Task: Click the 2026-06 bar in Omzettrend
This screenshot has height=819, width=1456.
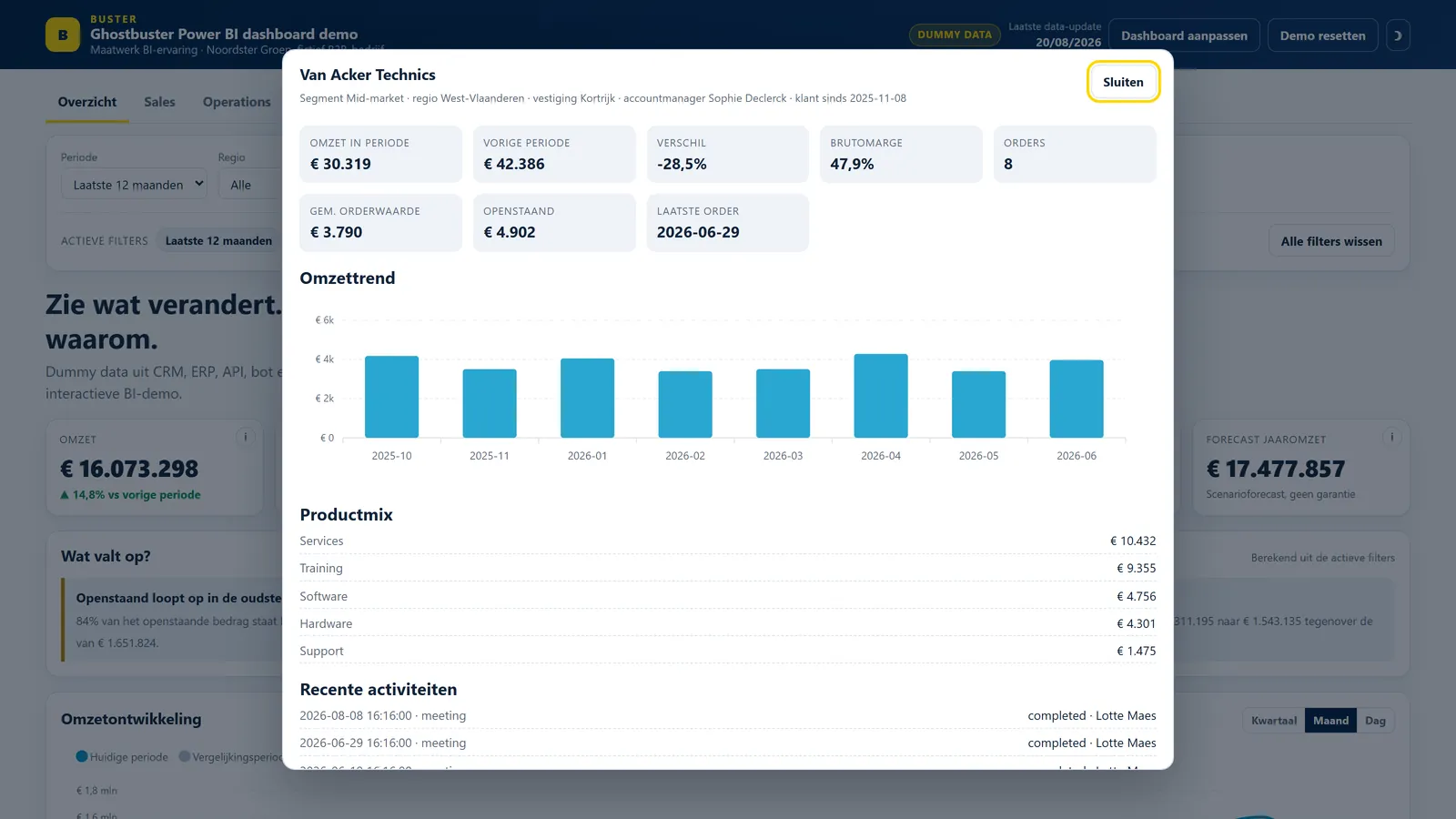Action: pos(1077,399)
